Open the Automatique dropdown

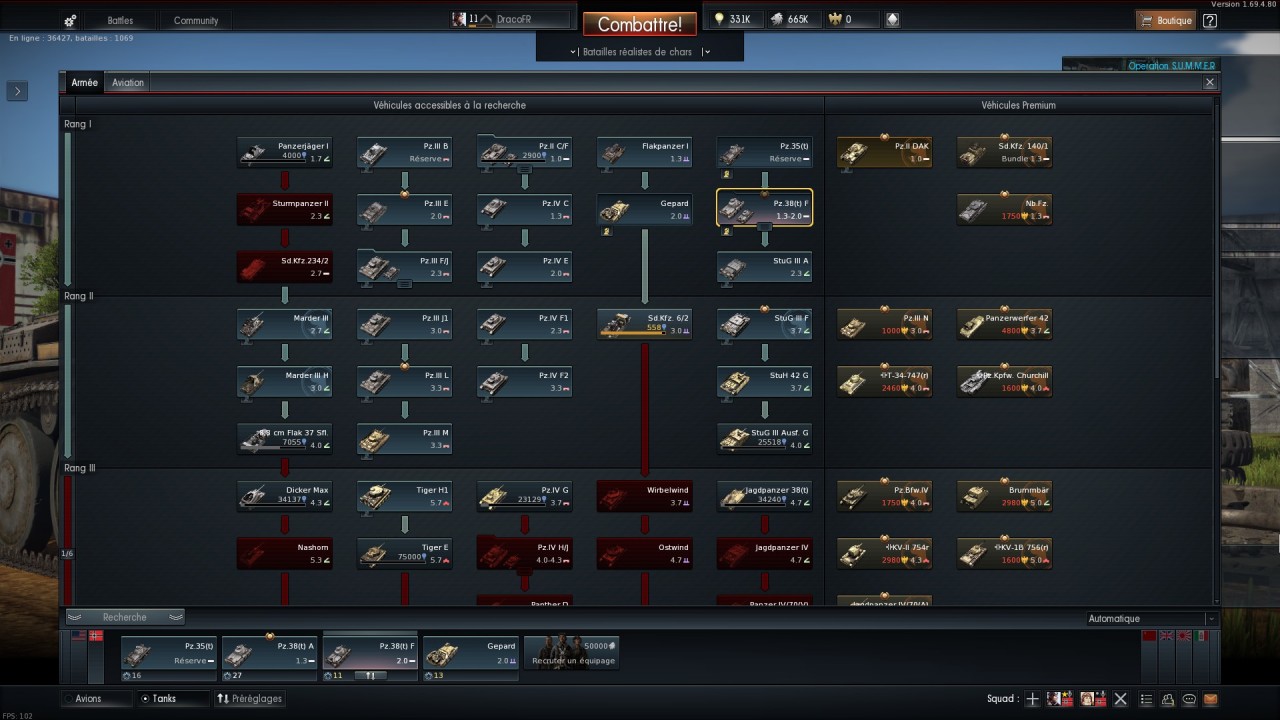coord(1151,619)
